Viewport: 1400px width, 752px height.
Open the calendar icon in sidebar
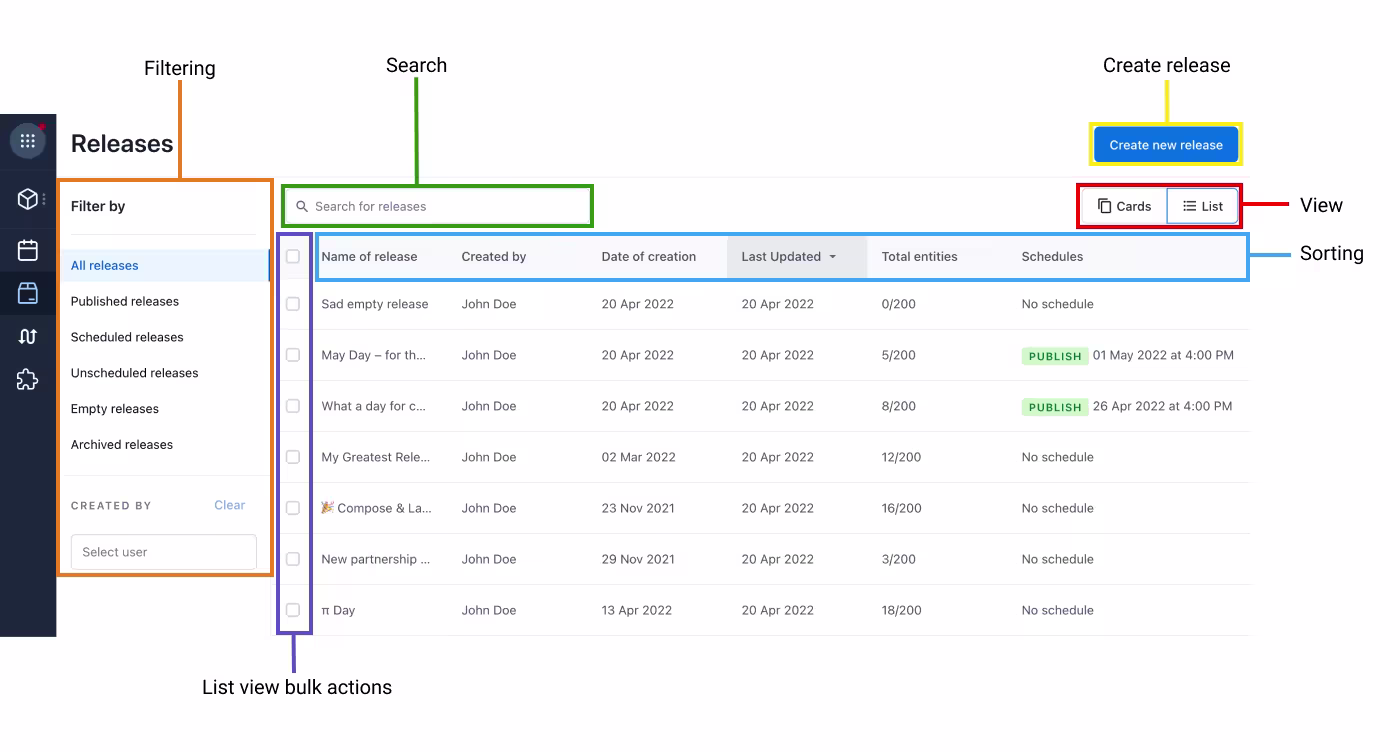click(28, 250)
